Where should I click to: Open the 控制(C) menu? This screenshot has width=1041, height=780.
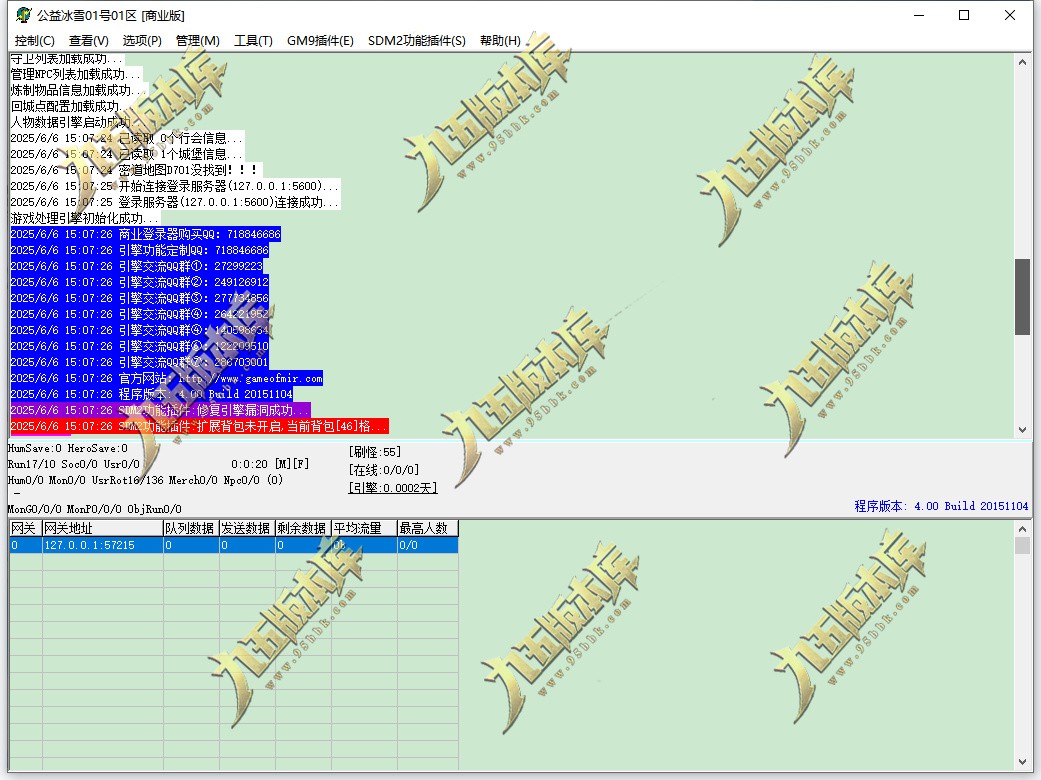click(x=35, y=40)
